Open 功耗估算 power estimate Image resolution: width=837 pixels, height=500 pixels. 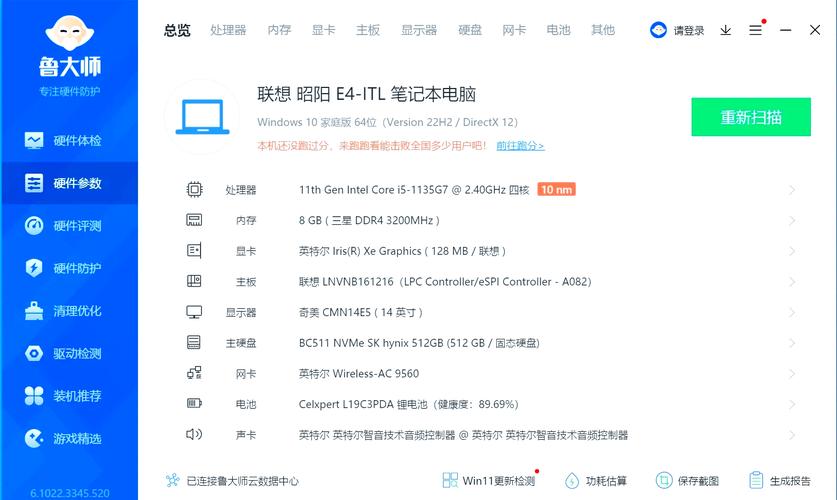[596, 481]
